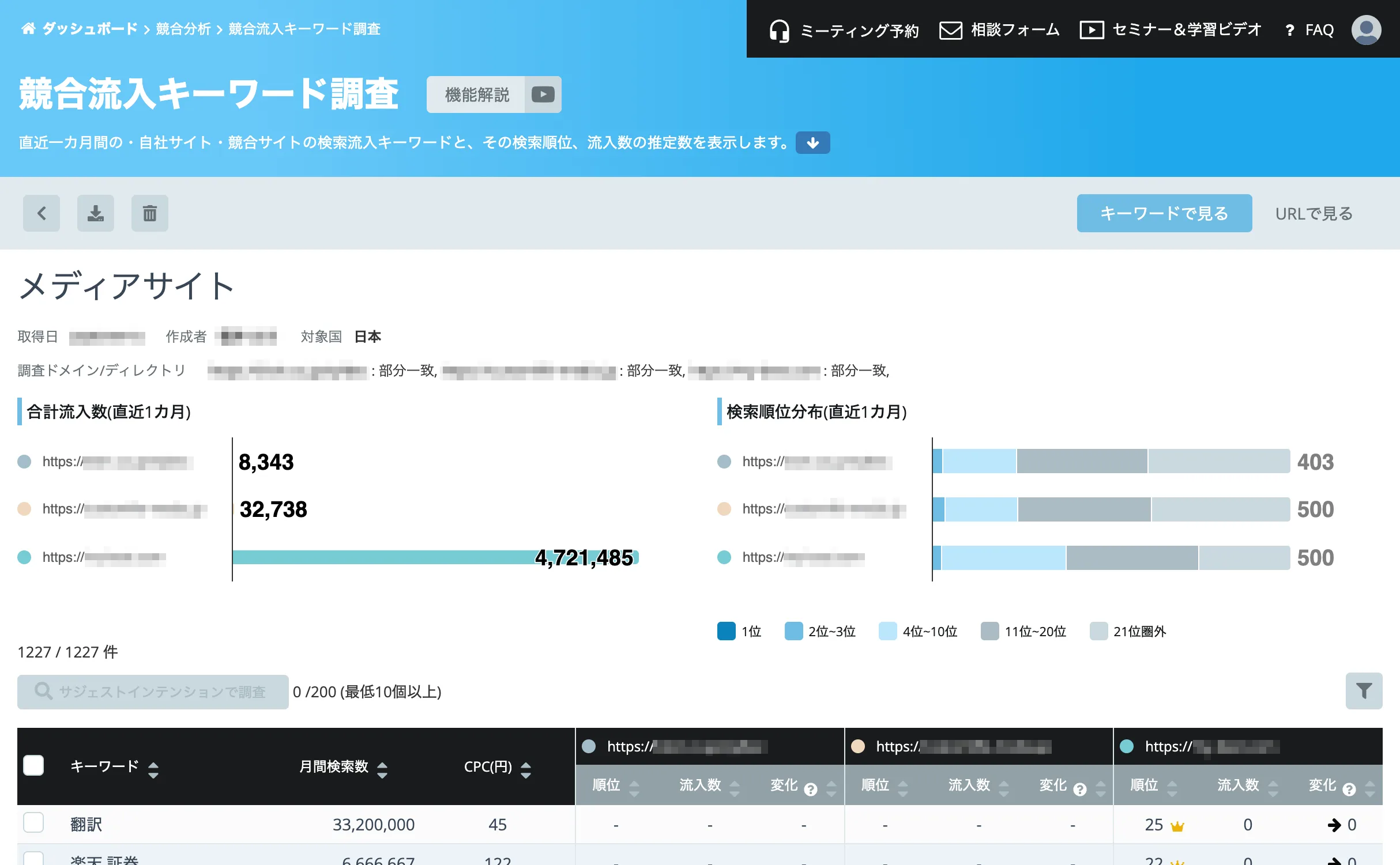Image resolution: width=1400 pixels, height=865 pixels.
Task: Go back with the left chevron button
Action: pos(42,213)
